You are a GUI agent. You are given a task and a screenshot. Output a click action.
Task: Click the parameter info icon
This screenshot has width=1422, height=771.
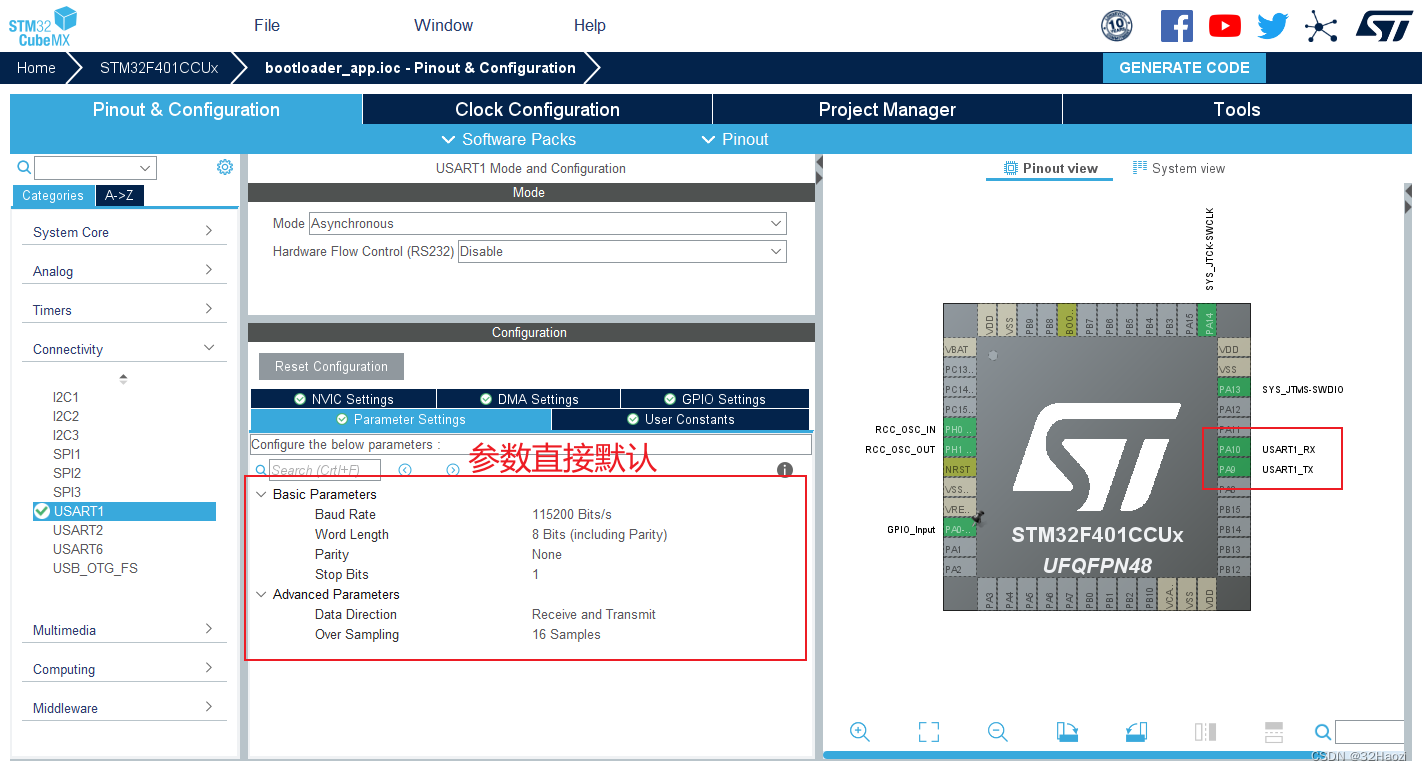click(785, 470)
